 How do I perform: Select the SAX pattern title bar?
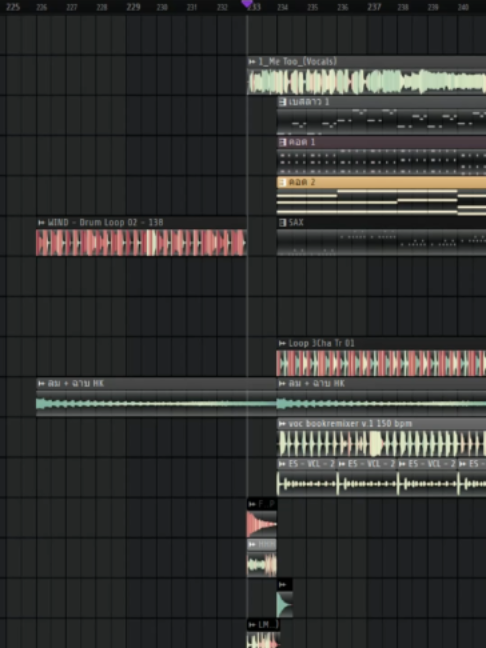pyautogui.click(x=381, y=223)
